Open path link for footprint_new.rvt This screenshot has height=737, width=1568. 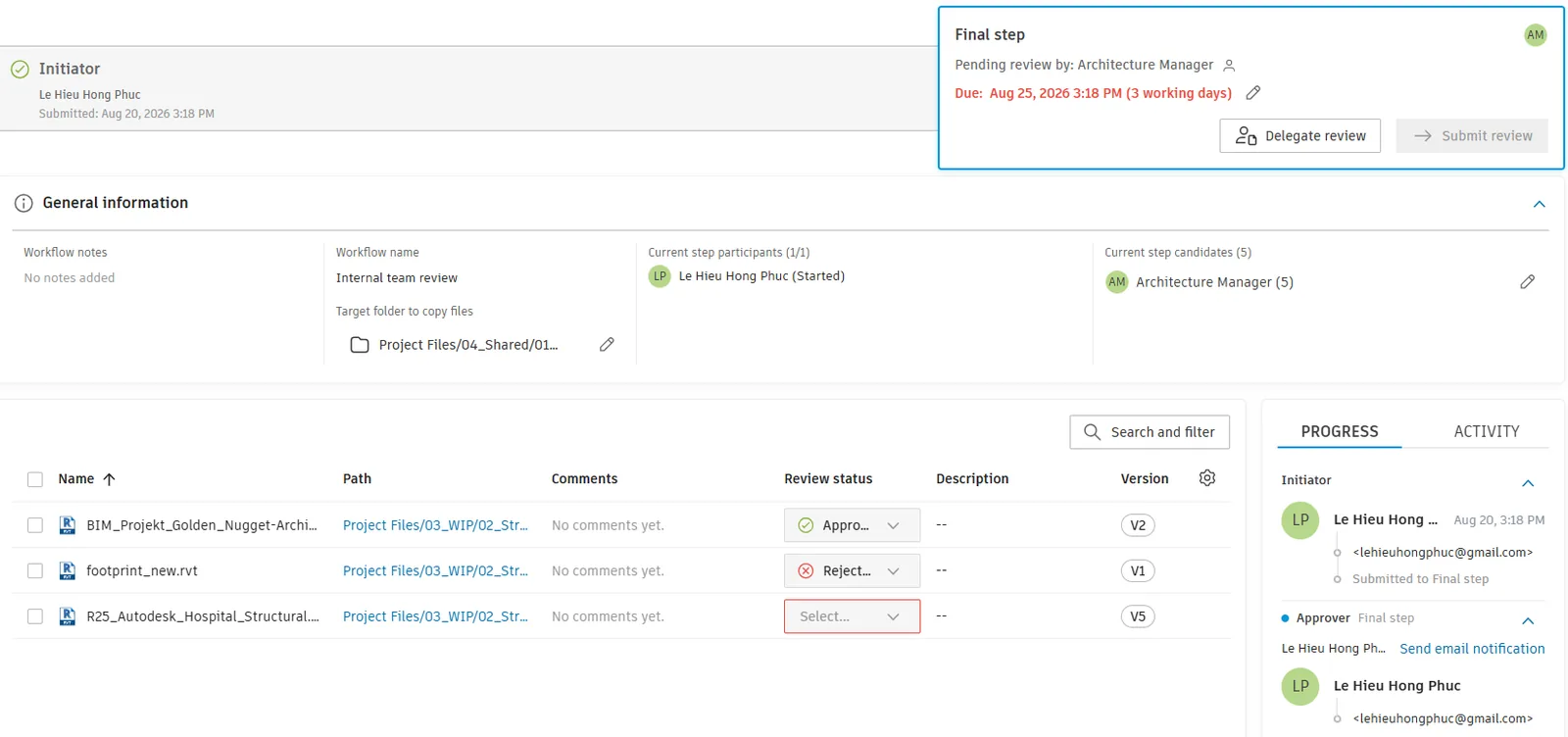point(435,570)
